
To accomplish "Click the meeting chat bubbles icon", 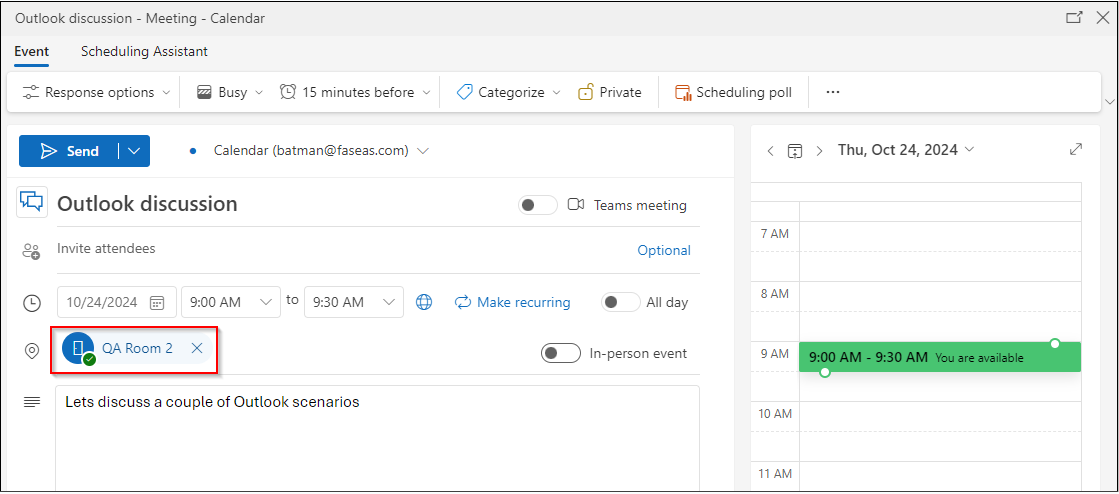I will tap(32, 202).
